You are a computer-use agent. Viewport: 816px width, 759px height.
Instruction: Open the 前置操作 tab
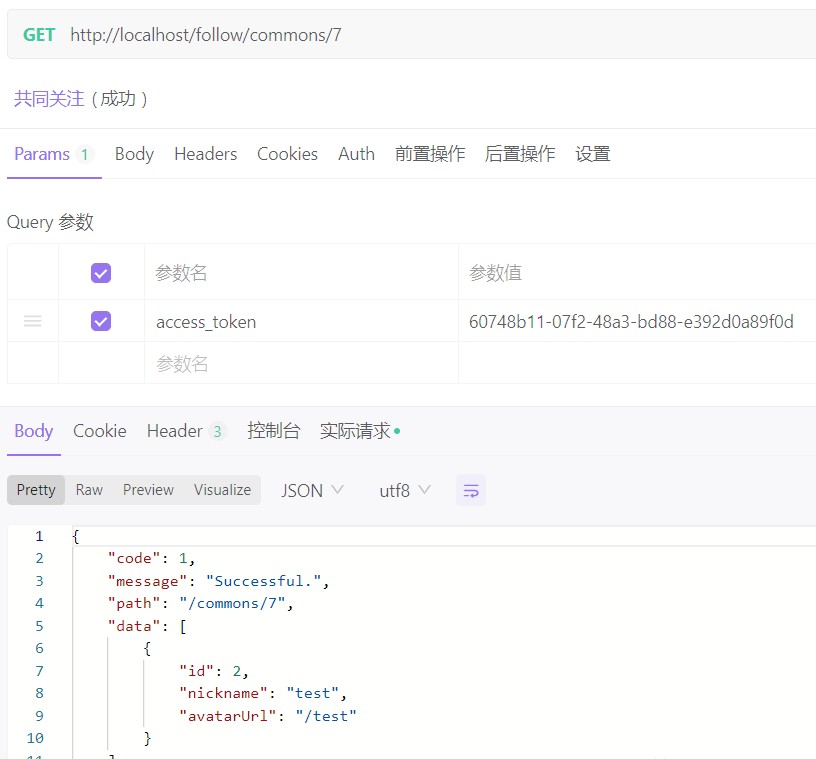tap(430, 154)
